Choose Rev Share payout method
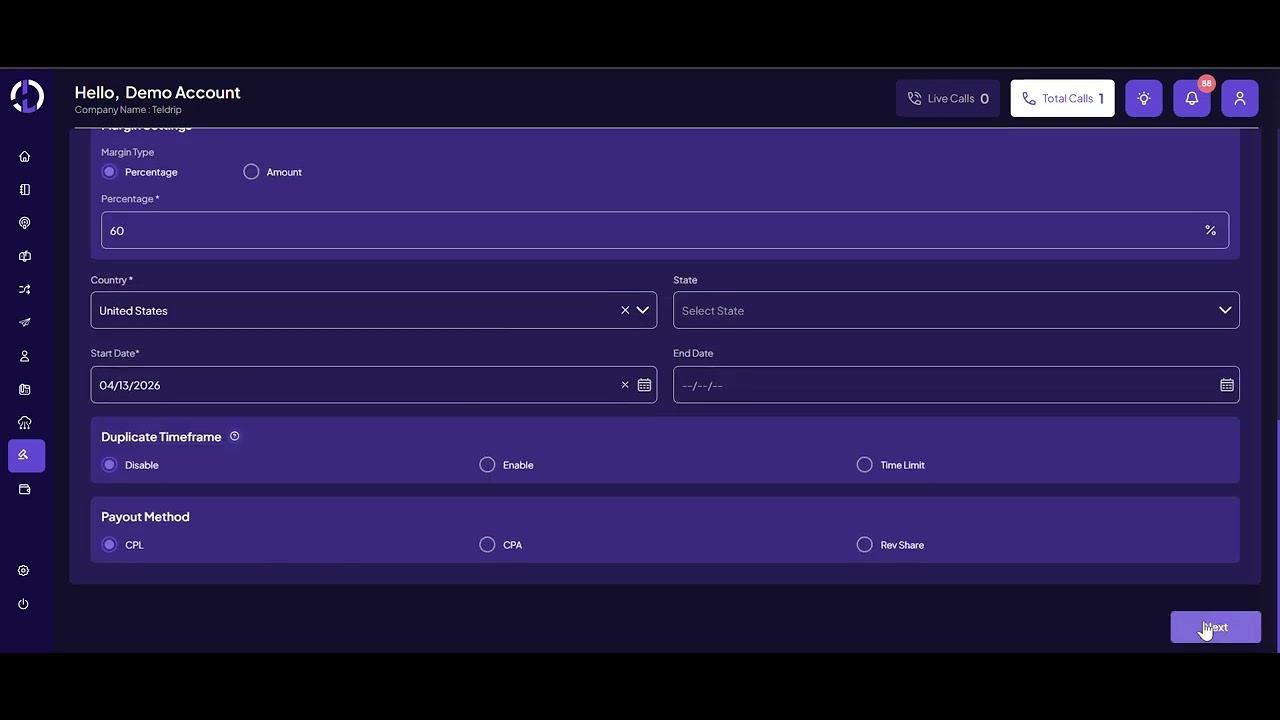 (865, 545)
